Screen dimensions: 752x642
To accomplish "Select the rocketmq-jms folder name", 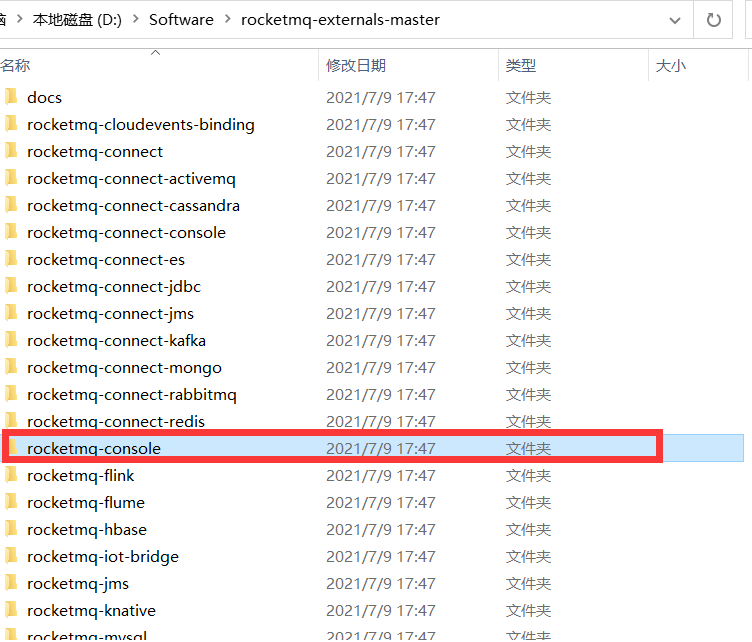I will click(78, 584).
